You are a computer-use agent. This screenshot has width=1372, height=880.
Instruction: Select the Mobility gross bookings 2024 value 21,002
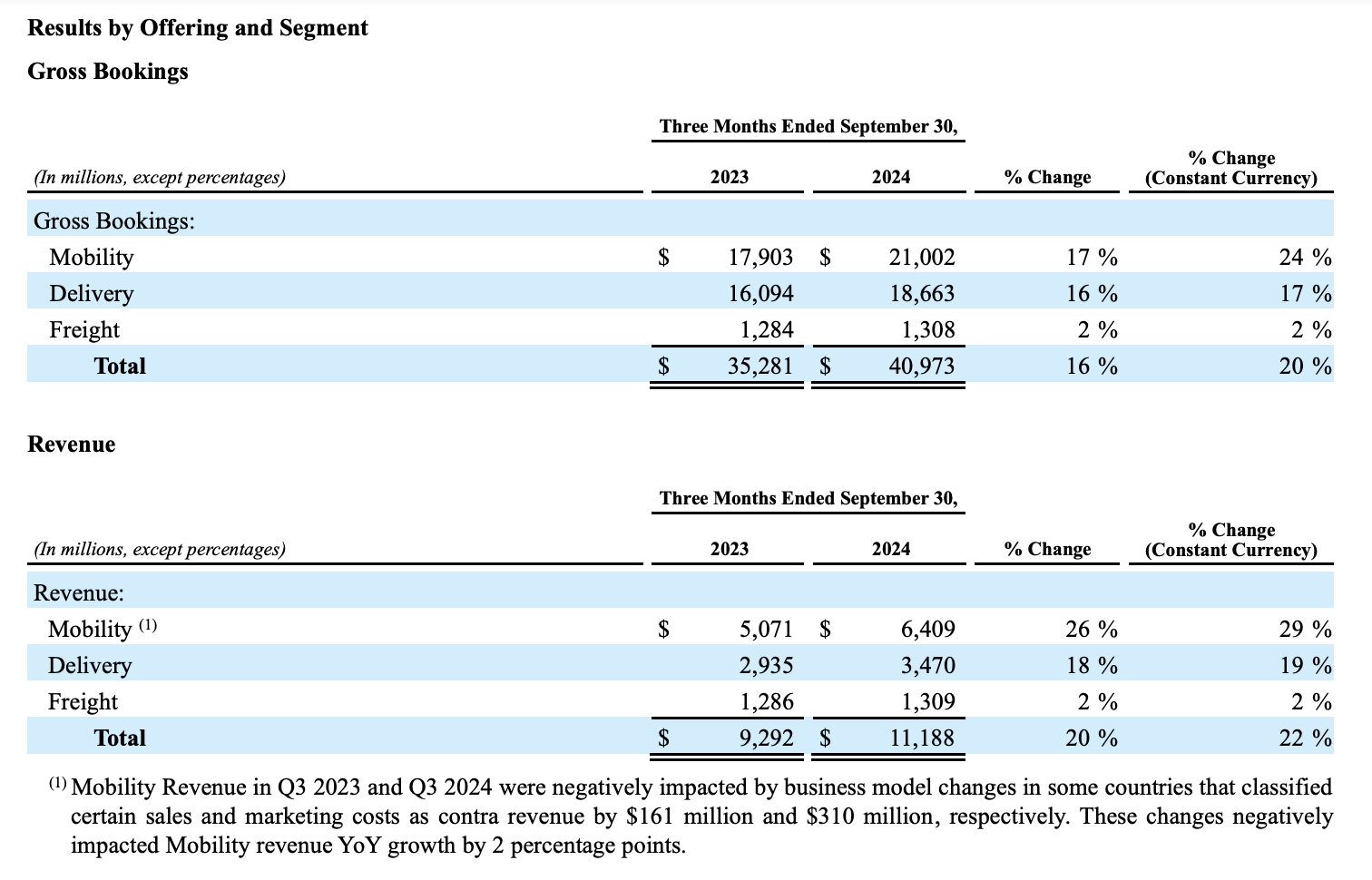coord(921,258)
